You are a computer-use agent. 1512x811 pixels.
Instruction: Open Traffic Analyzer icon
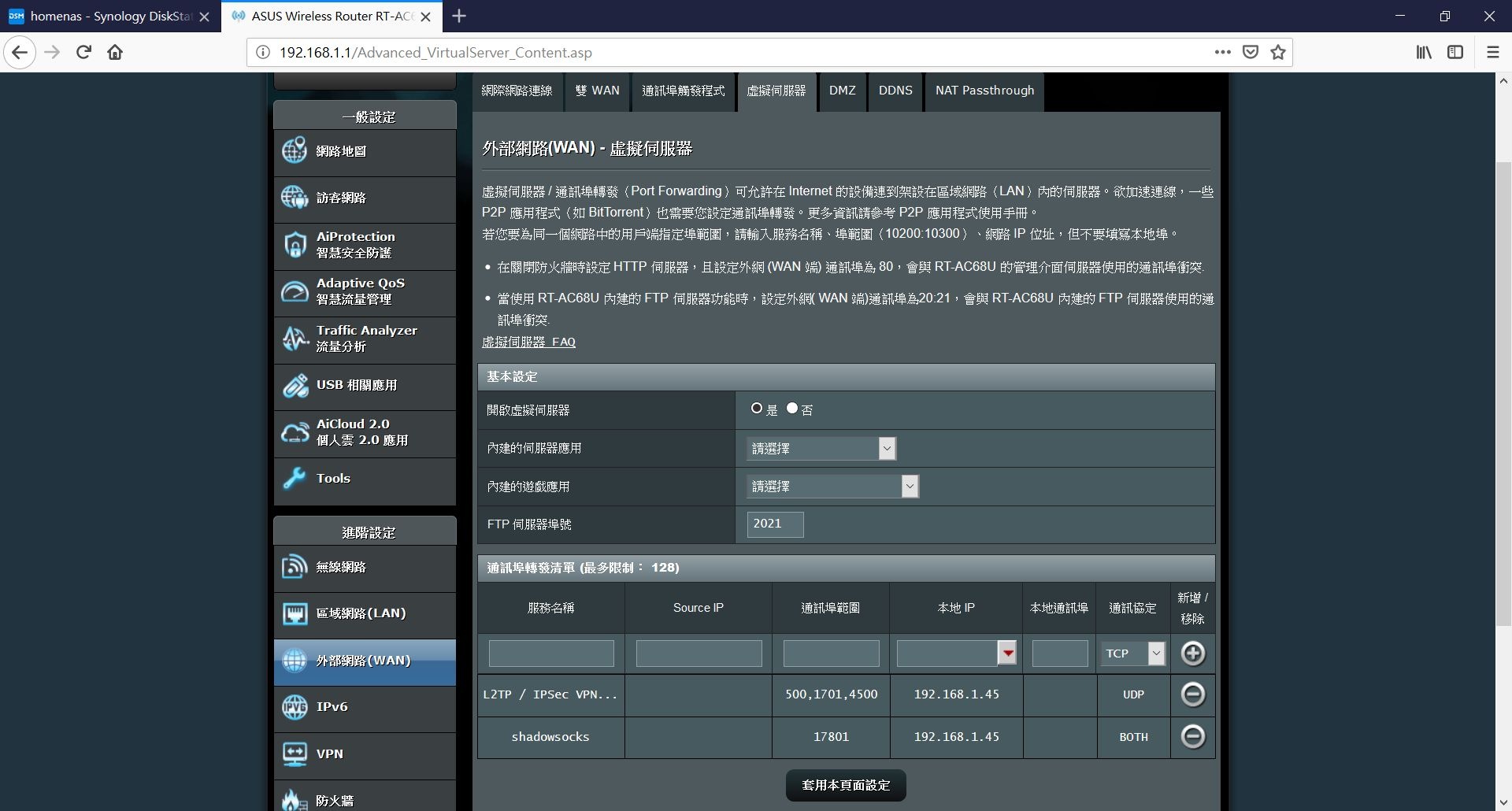(x=295, y=339)
